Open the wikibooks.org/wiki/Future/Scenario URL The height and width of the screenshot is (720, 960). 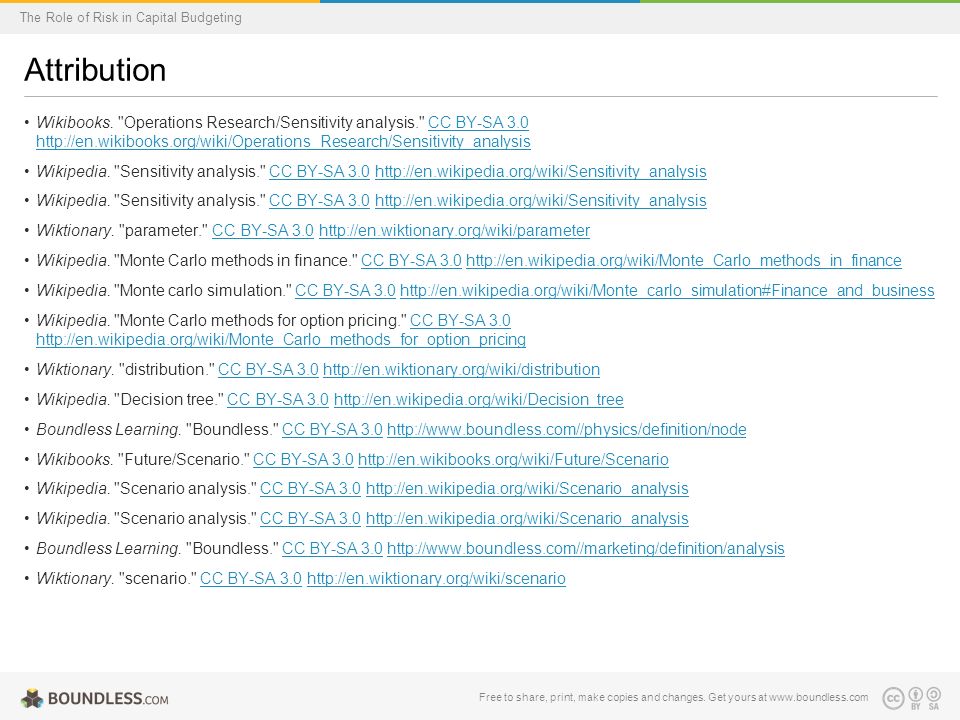point(513,460)
